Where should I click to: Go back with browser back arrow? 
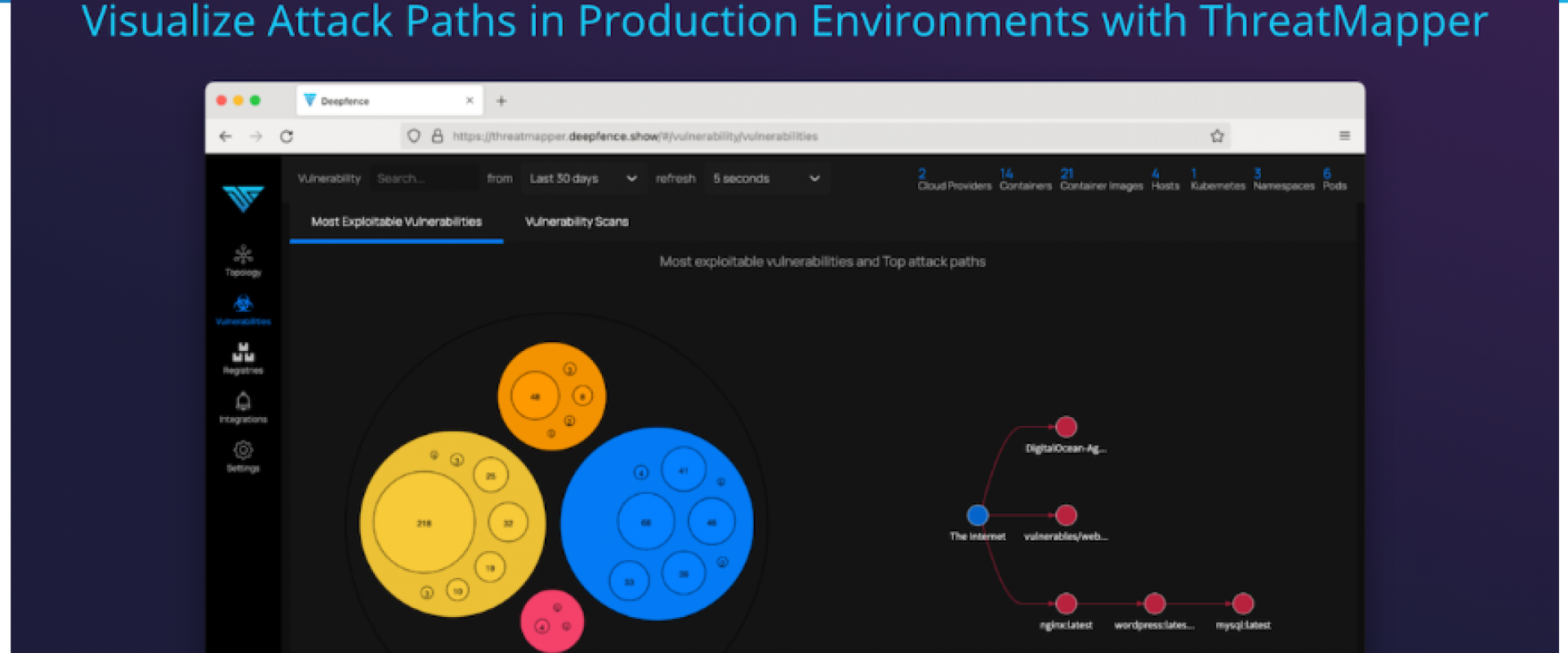coord(225,136)
